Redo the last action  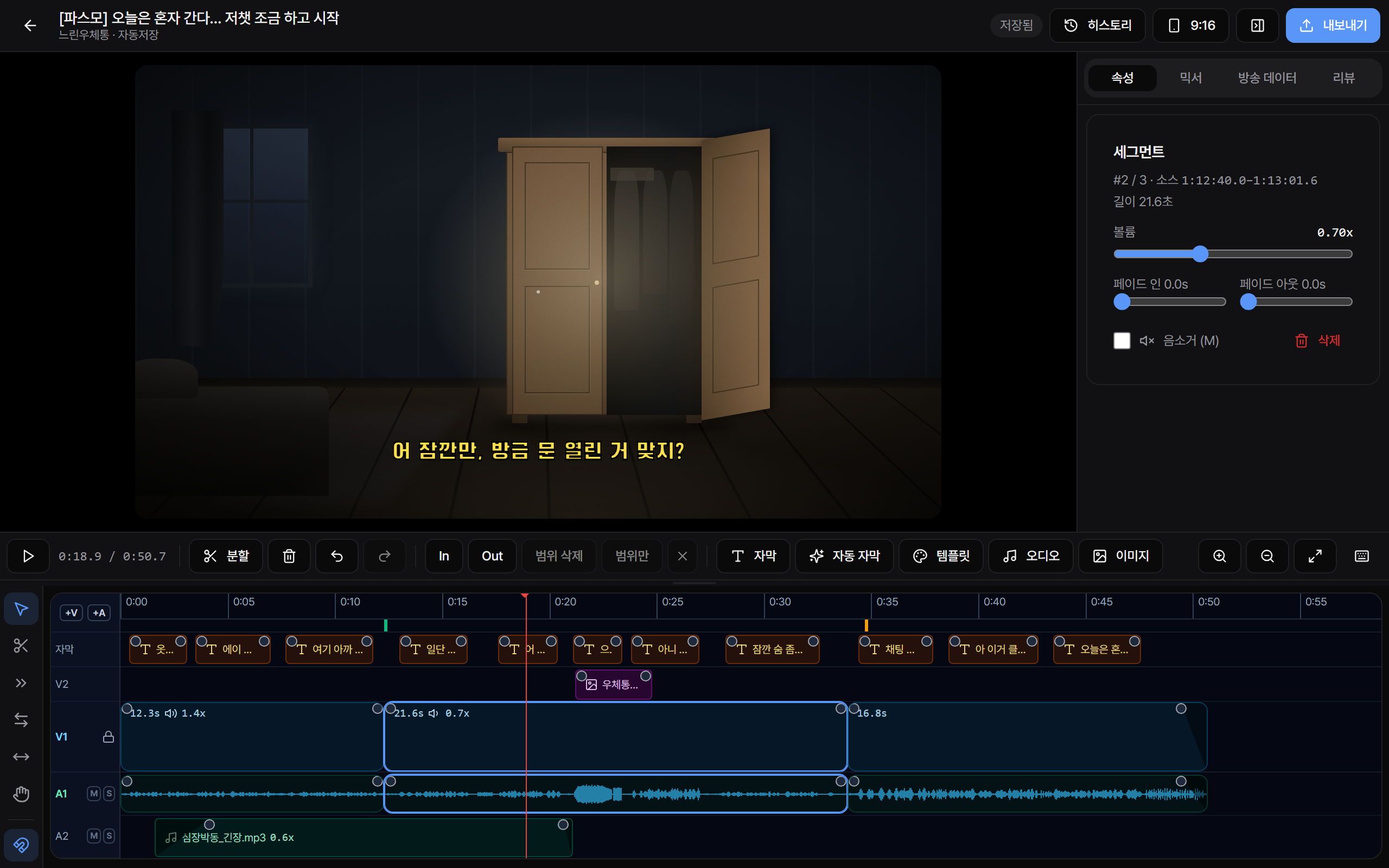(385, 556)
